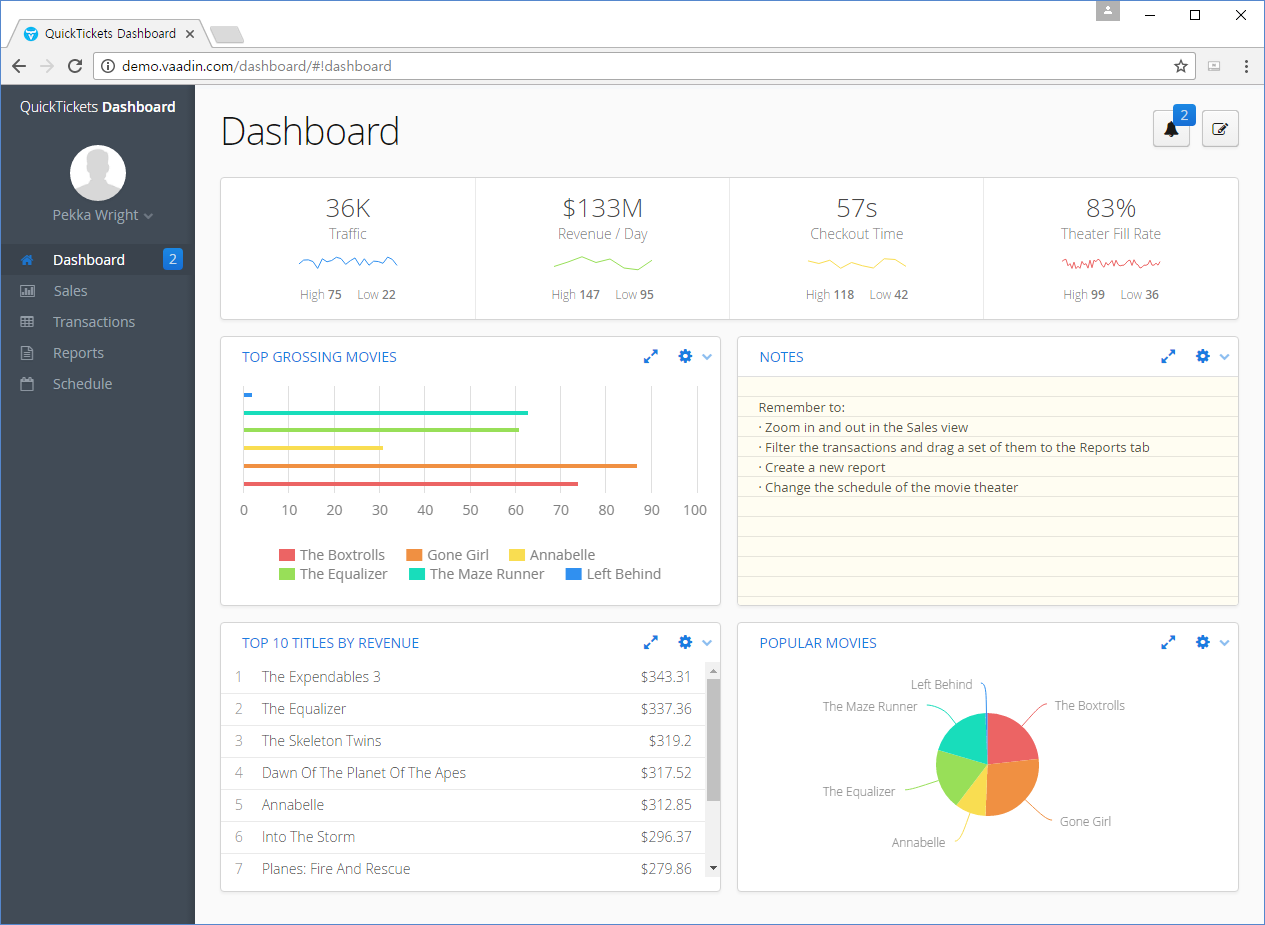The width and height of the screenshot is (1265, 925).
Task: Open Top Grossing Movies gear settings menu
Action: [x=694, y=356]
